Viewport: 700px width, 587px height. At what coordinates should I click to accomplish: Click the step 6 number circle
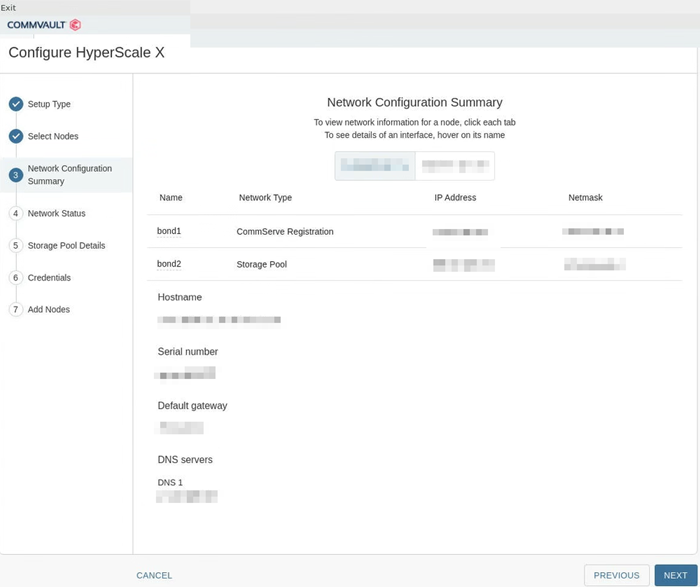click(x=16, y=277)
